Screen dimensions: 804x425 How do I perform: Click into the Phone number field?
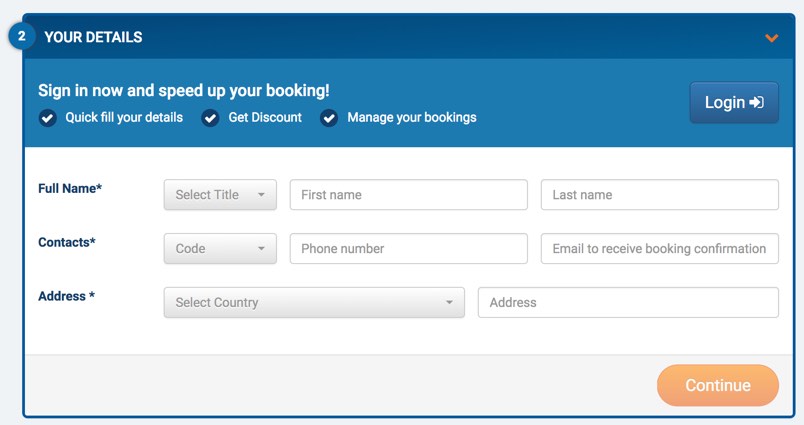409,249
